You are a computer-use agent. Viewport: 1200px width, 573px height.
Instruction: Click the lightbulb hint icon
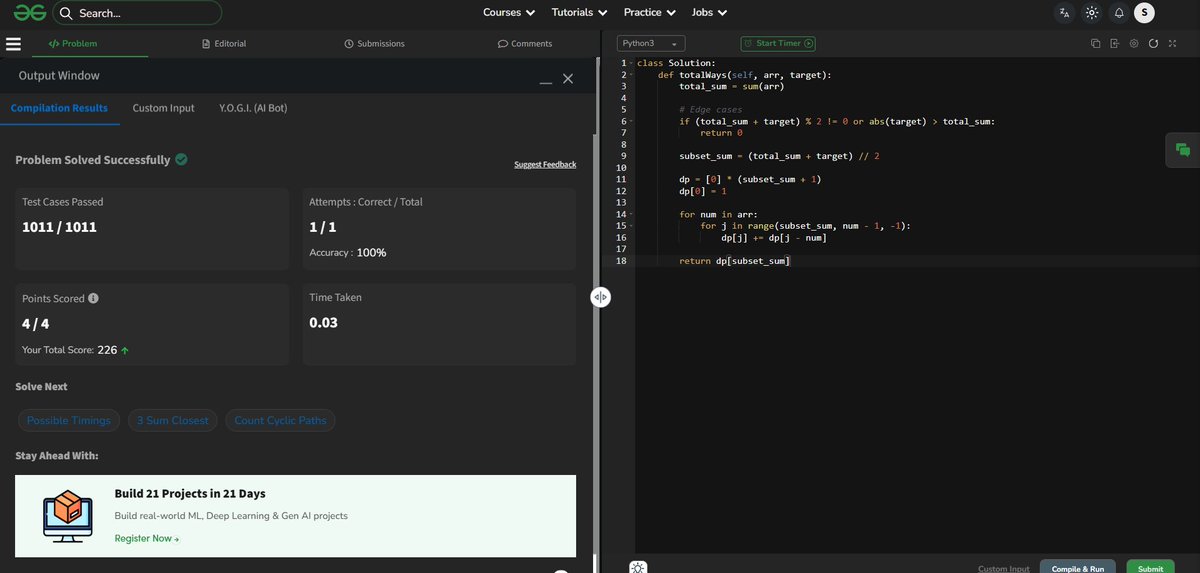pyautogui.click(x=638, y=567)
